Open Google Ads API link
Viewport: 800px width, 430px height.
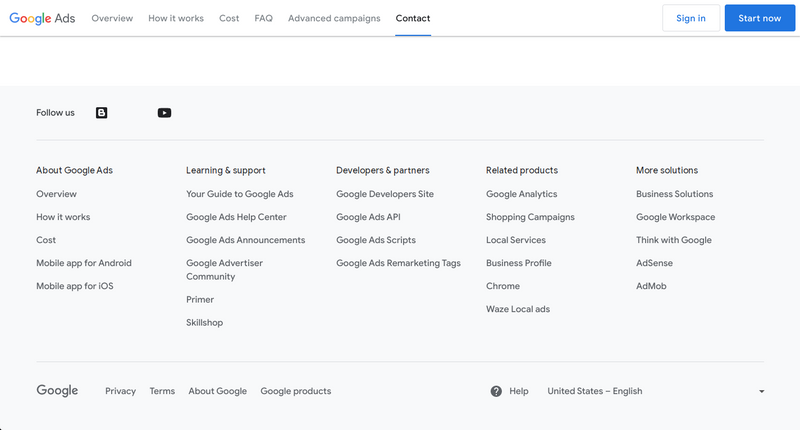368,217
